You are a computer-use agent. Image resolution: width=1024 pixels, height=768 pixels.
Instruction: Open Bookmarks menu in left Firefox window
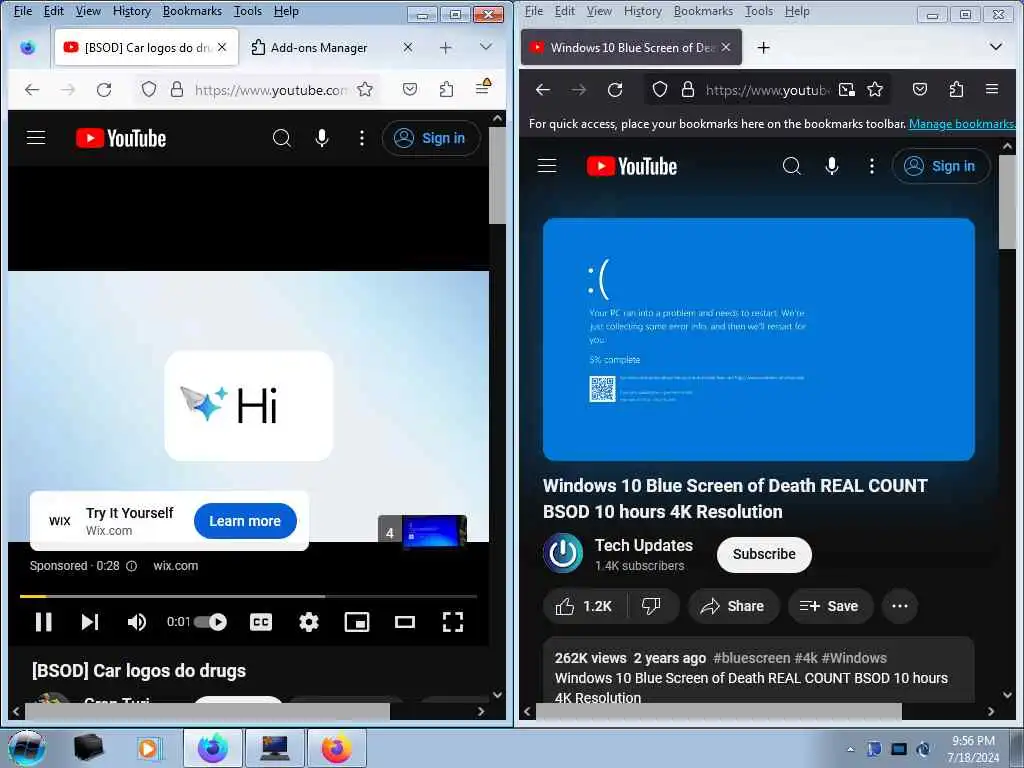(192, 11)
